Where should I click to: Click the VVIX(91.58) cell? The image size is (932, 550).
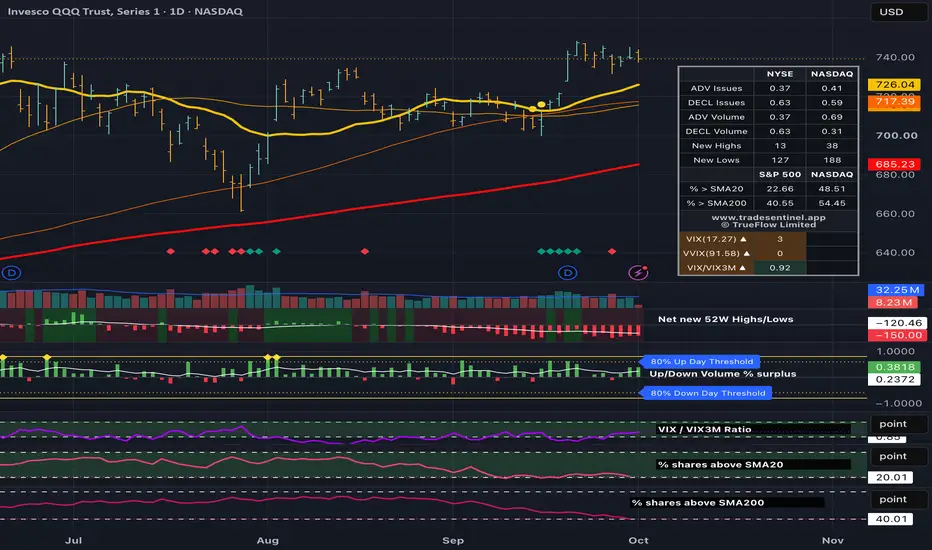coord(716,253)
